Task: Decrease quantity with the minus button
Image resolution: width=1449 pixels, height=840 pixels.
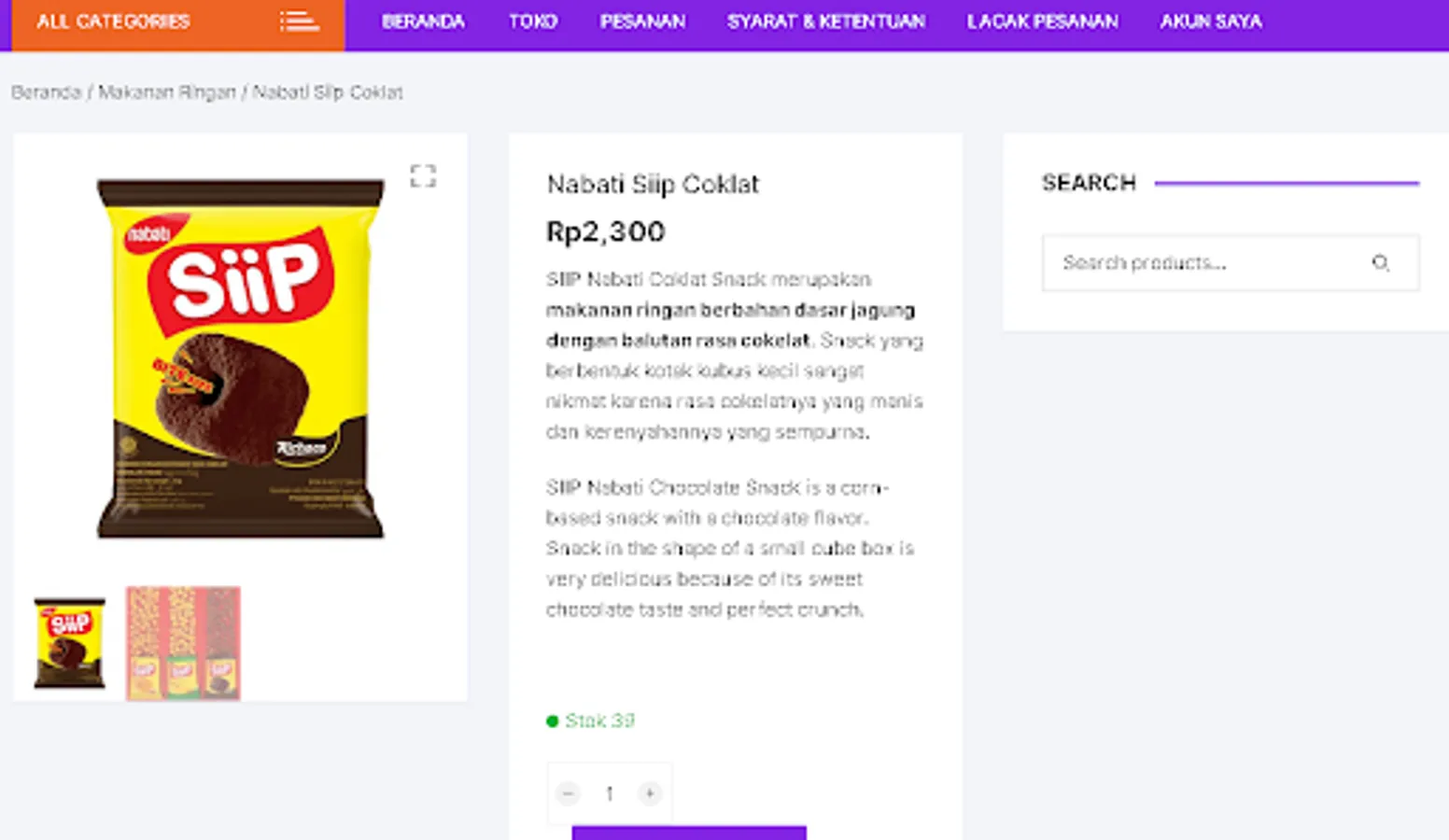Action: point(568,793)
